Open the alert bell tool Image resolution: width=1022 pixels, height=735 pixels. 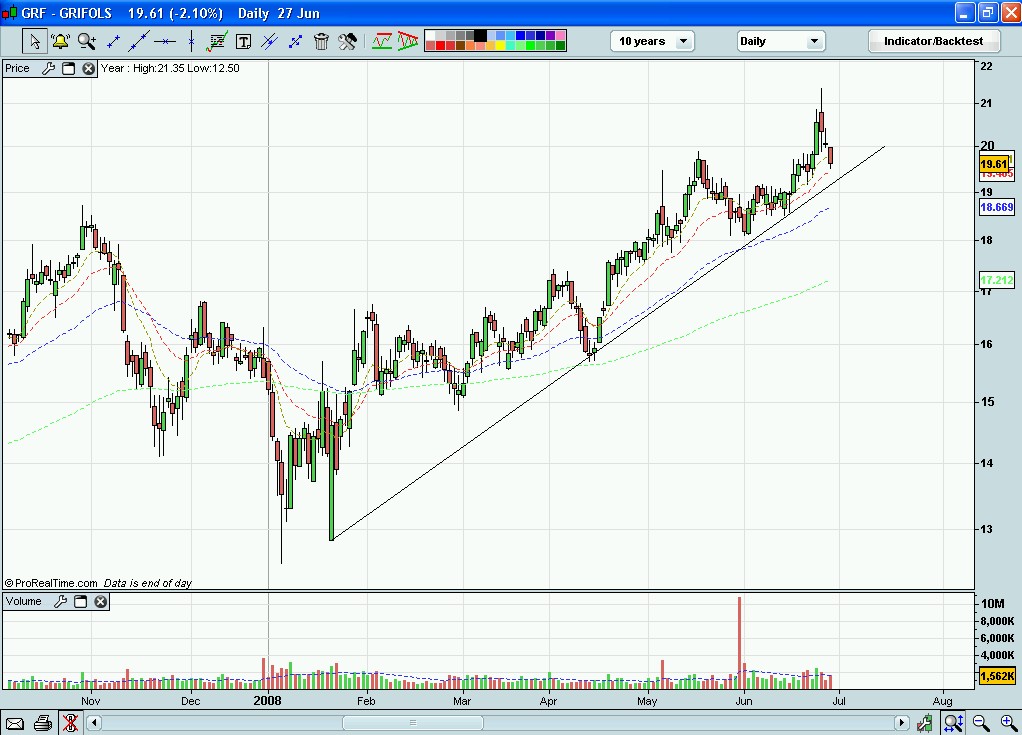tap(60, 41)
